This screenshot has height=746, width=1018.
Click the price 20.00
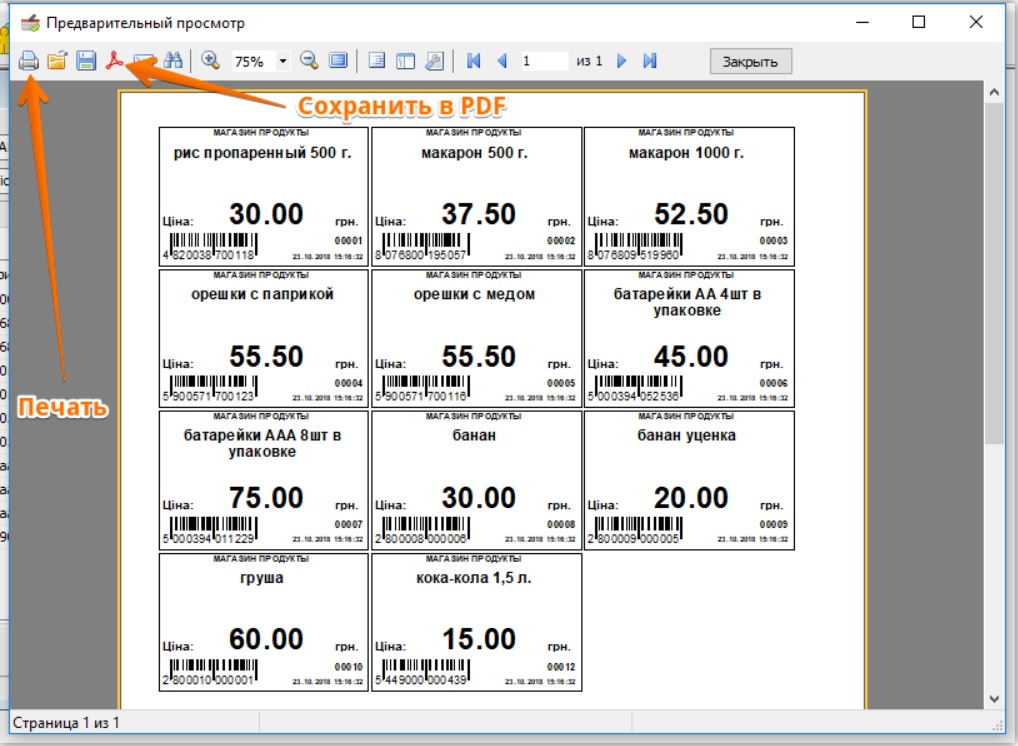[691, 498]
